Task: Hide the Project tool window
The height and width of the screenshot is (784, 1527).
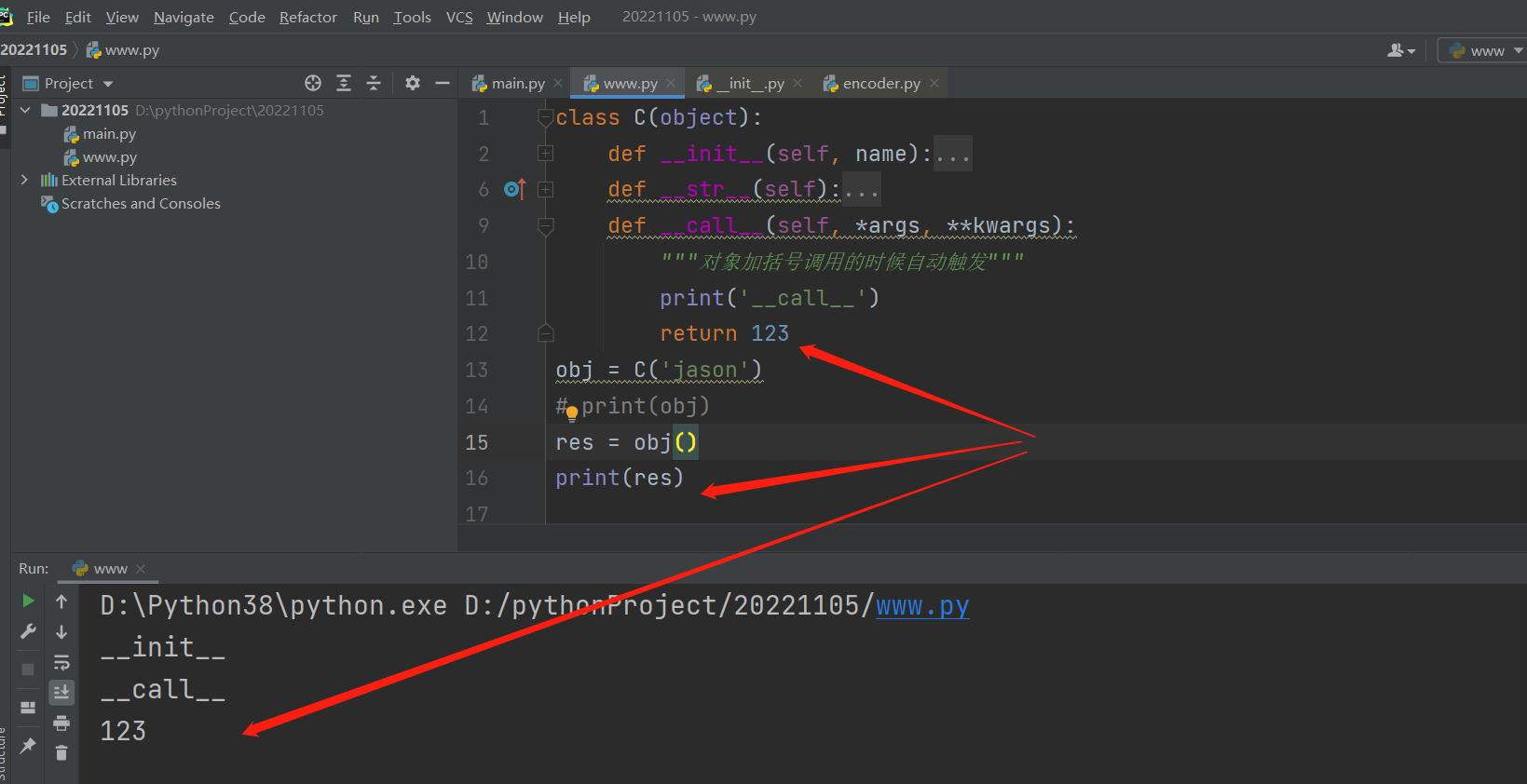Action: (x=443, y=83)
